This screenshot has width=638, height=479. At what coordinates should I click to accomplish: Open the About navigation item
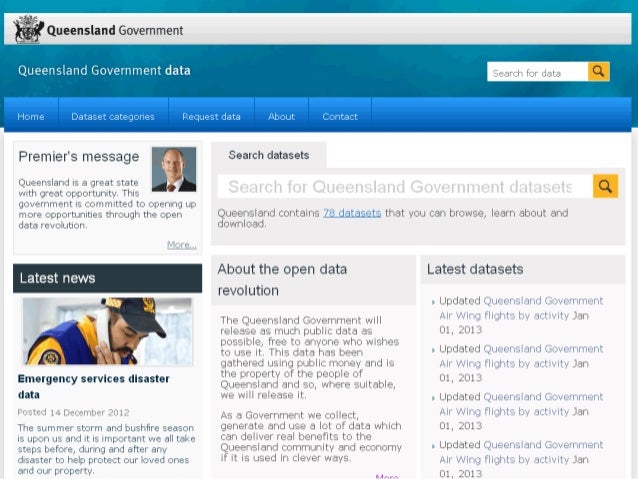click(x=282, y=117)
